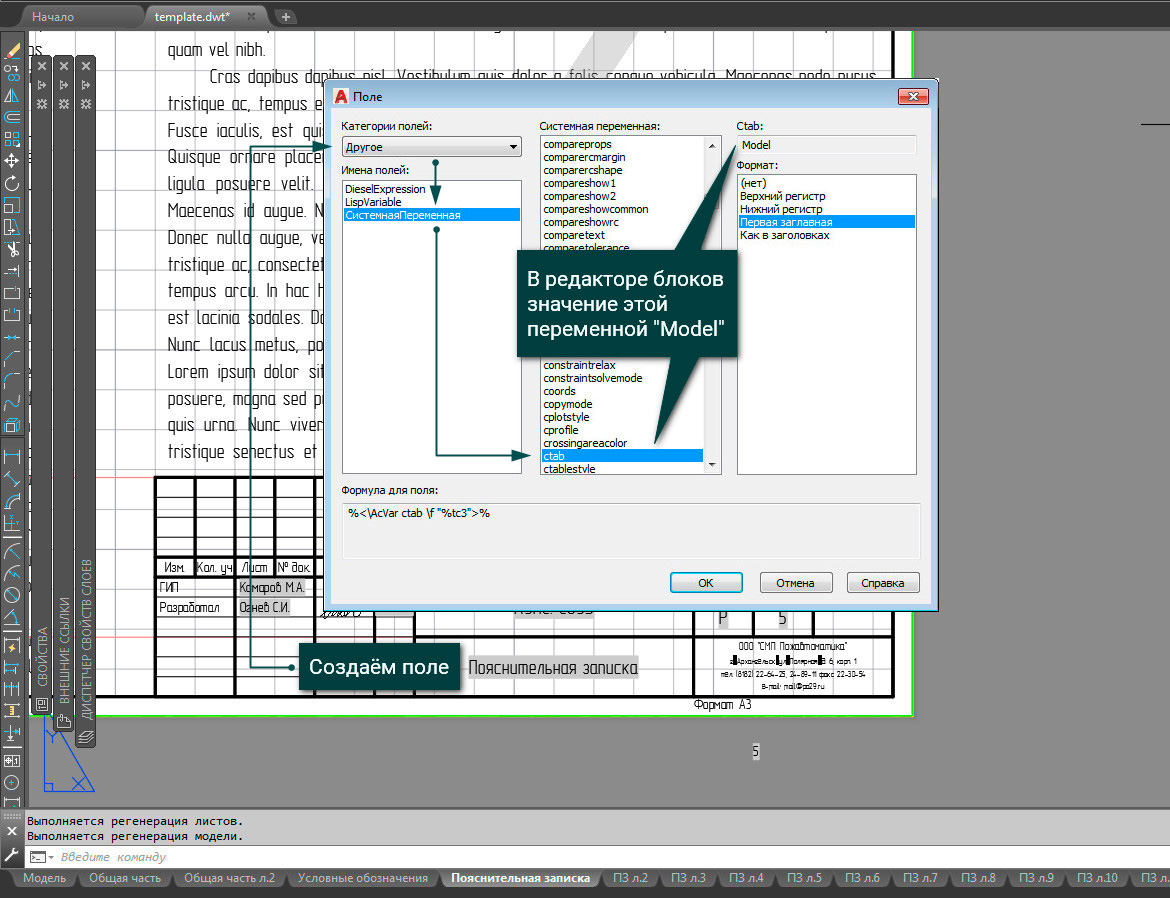The height and width of the screenshot is (898, 1170).
Task: Select LispVariable in Имена полей list
Action: tap(371, 201)
